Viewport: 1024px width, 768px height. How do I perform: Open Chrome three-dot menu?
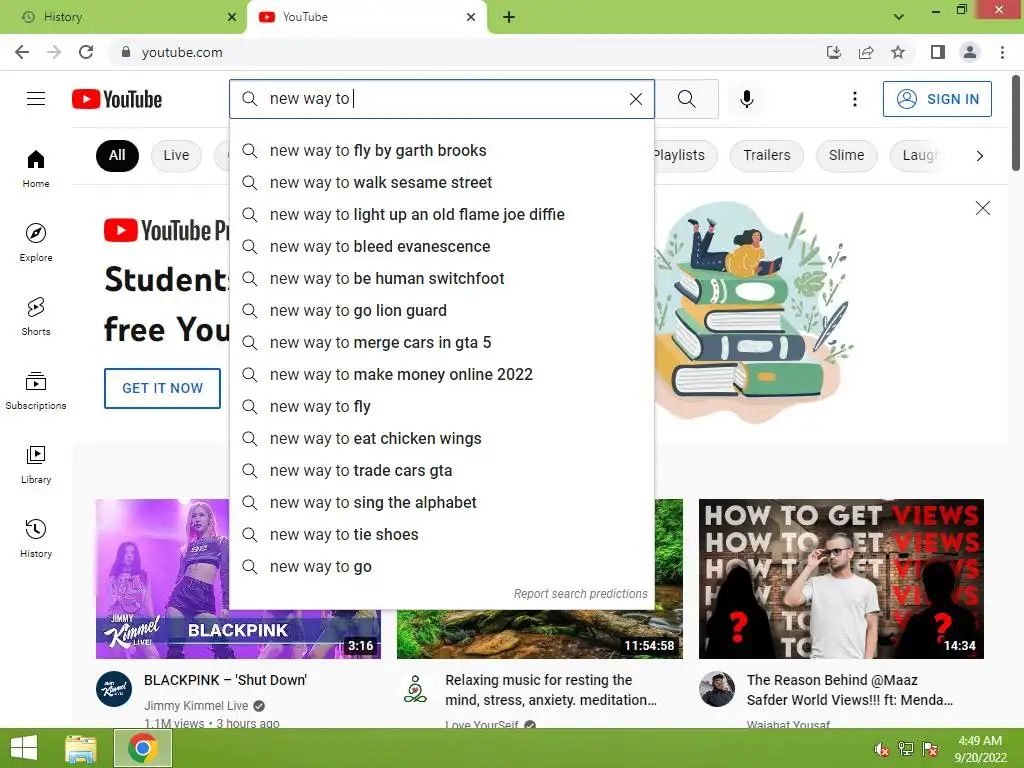(1002, 52)
